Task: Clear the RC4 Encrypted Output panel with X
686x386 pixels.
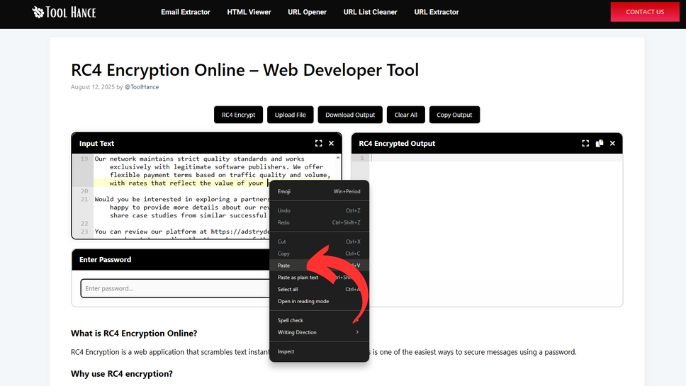Action: click(612, 143)
